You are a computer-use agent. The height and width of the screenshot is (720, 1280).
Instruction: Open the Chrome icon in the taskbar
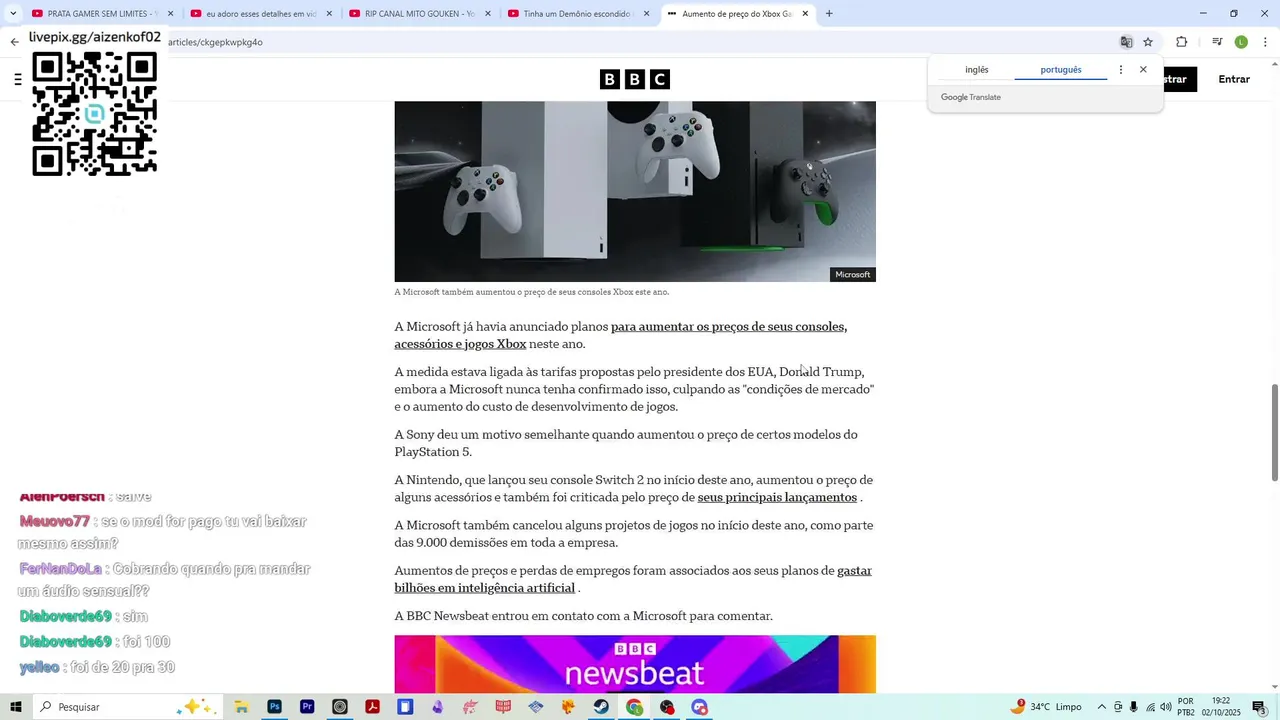[634, 707]
